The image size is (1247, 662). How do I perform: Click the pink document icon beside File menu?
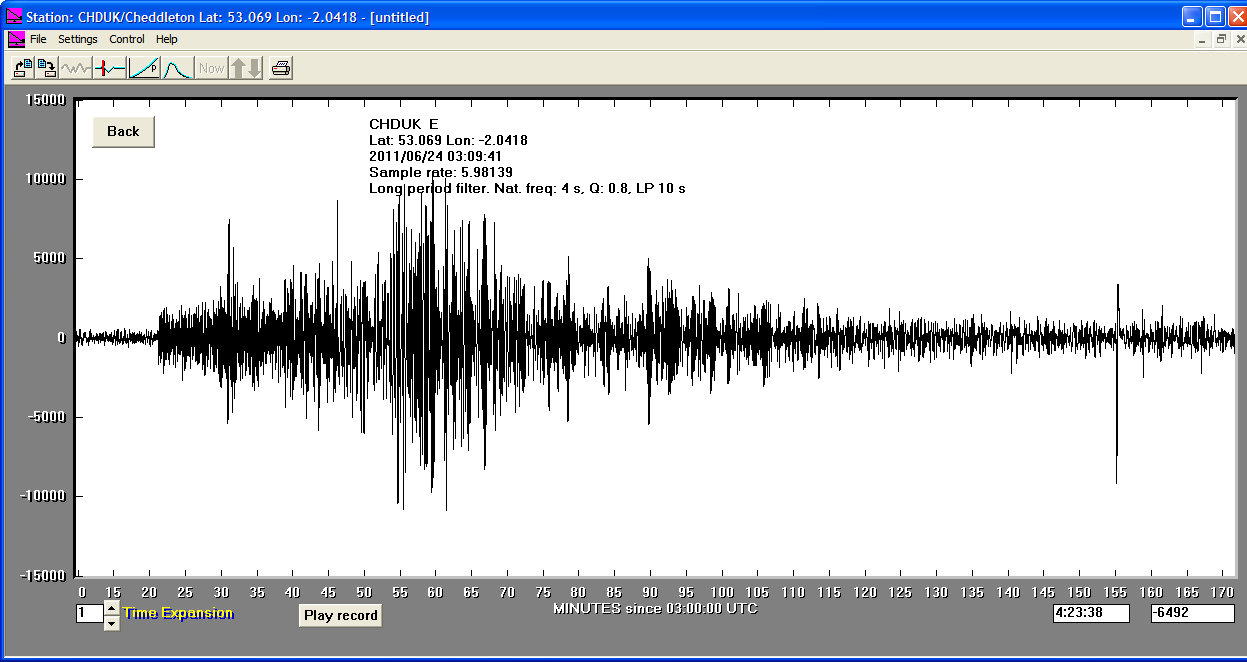point(17,39)
